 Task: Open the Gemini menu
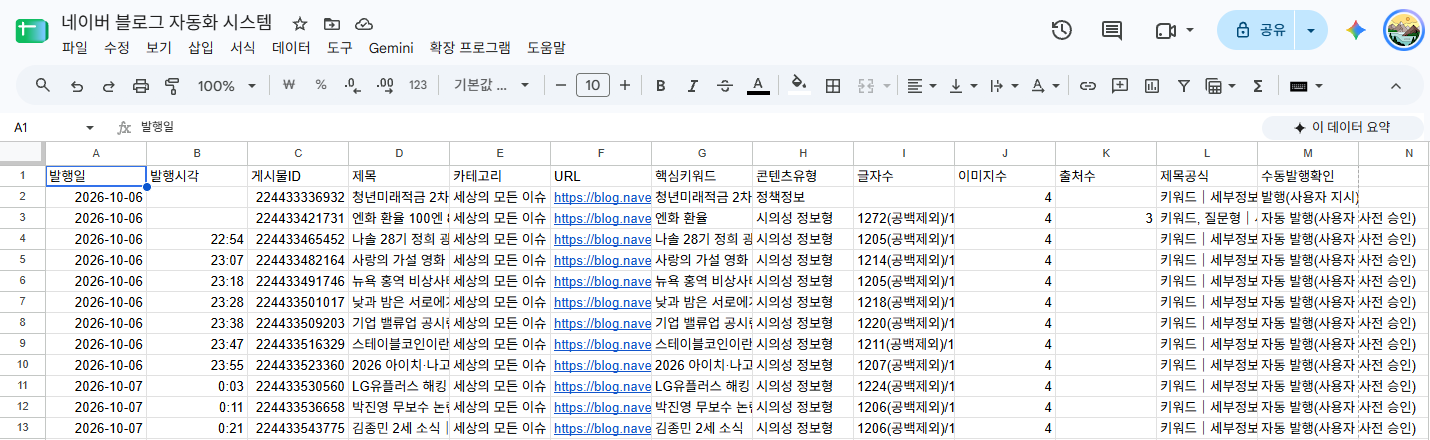pos(391,47)
